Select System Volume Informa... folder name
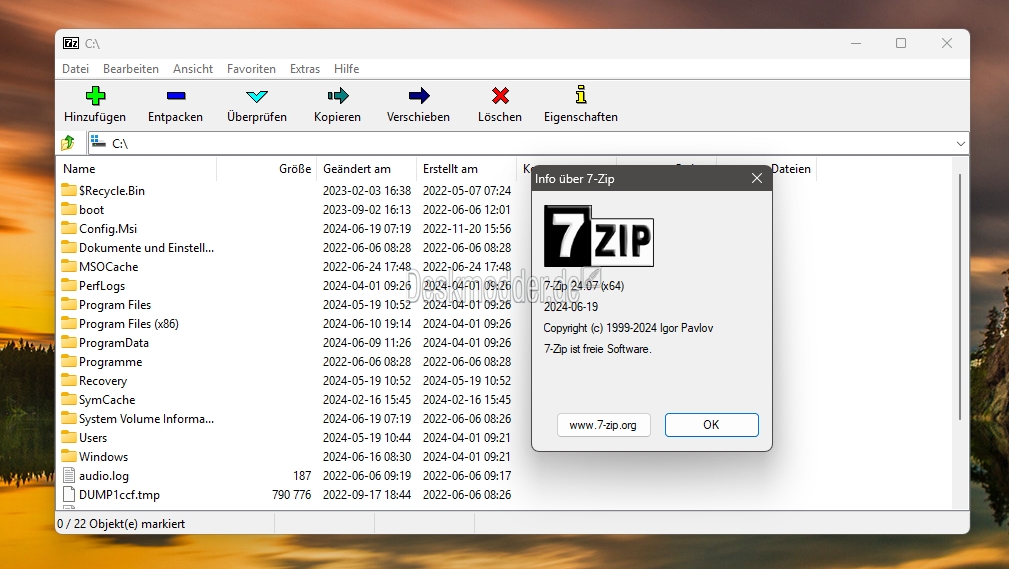 point(146,418)
